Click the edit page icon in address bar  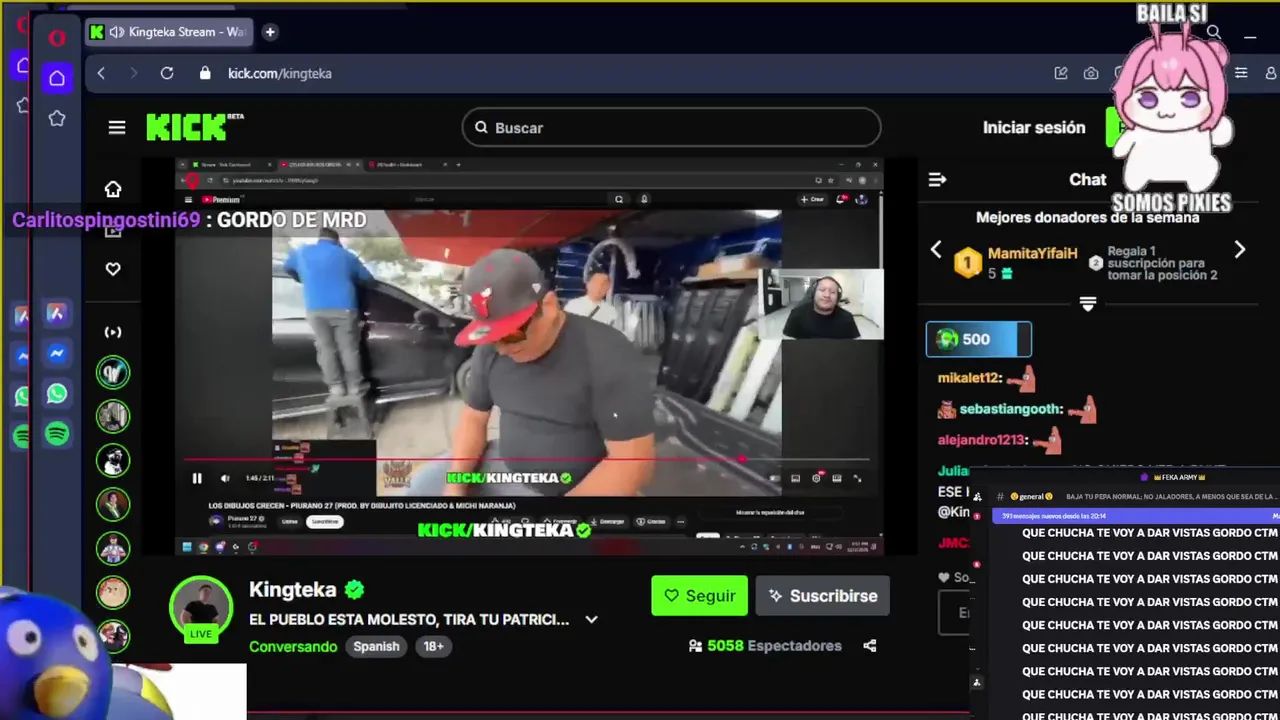click(x=1061, y=73)
